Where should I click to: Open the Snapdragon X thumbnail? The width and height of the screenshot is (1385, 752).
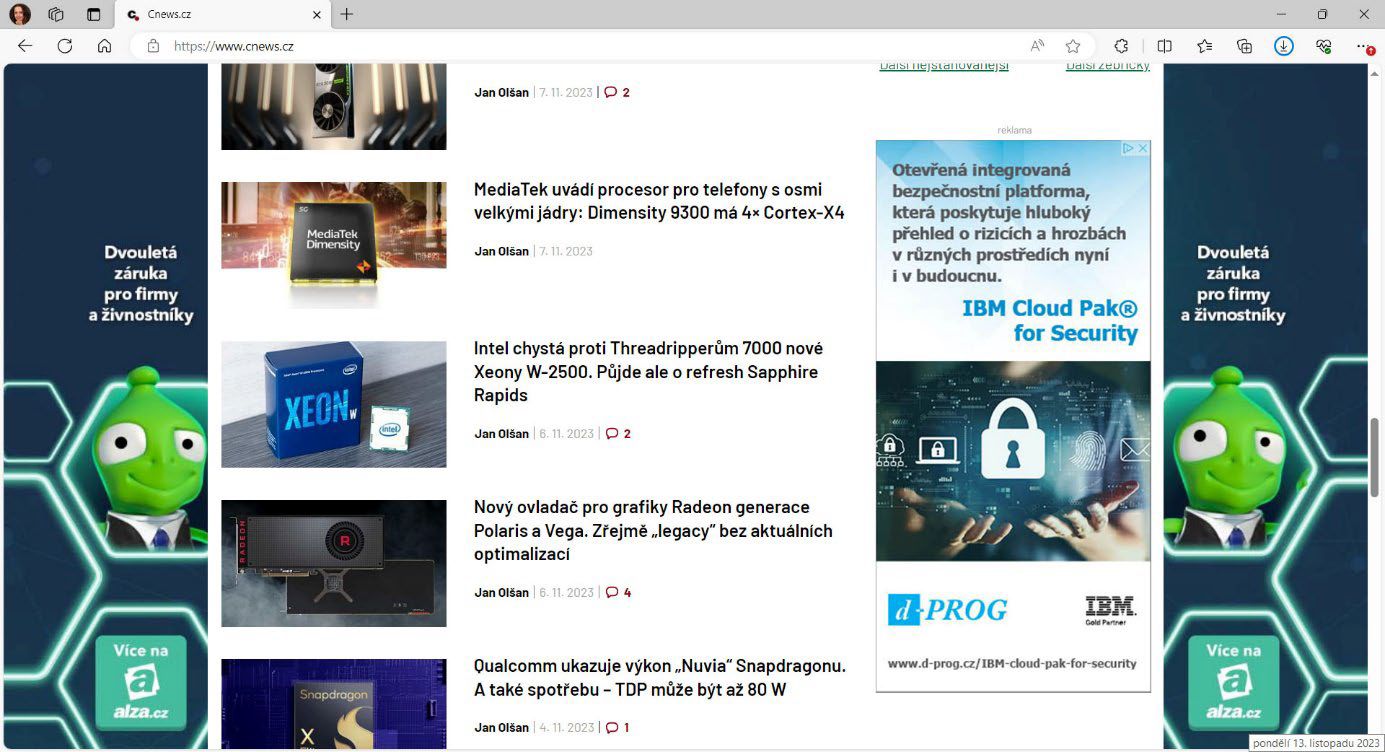click(334, 704)
